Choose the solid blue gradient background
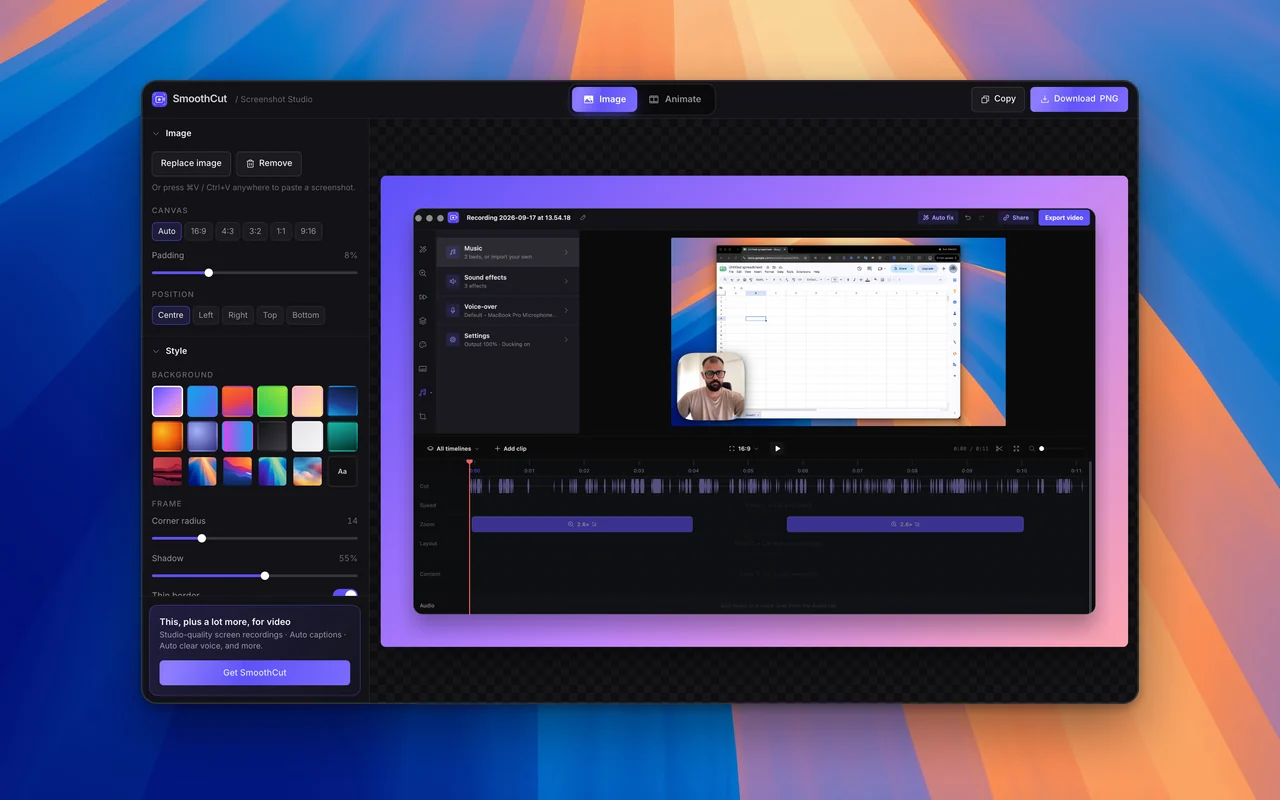This screenshot has height=800, width=1280. pyautogui.click(x=202, y=401)
